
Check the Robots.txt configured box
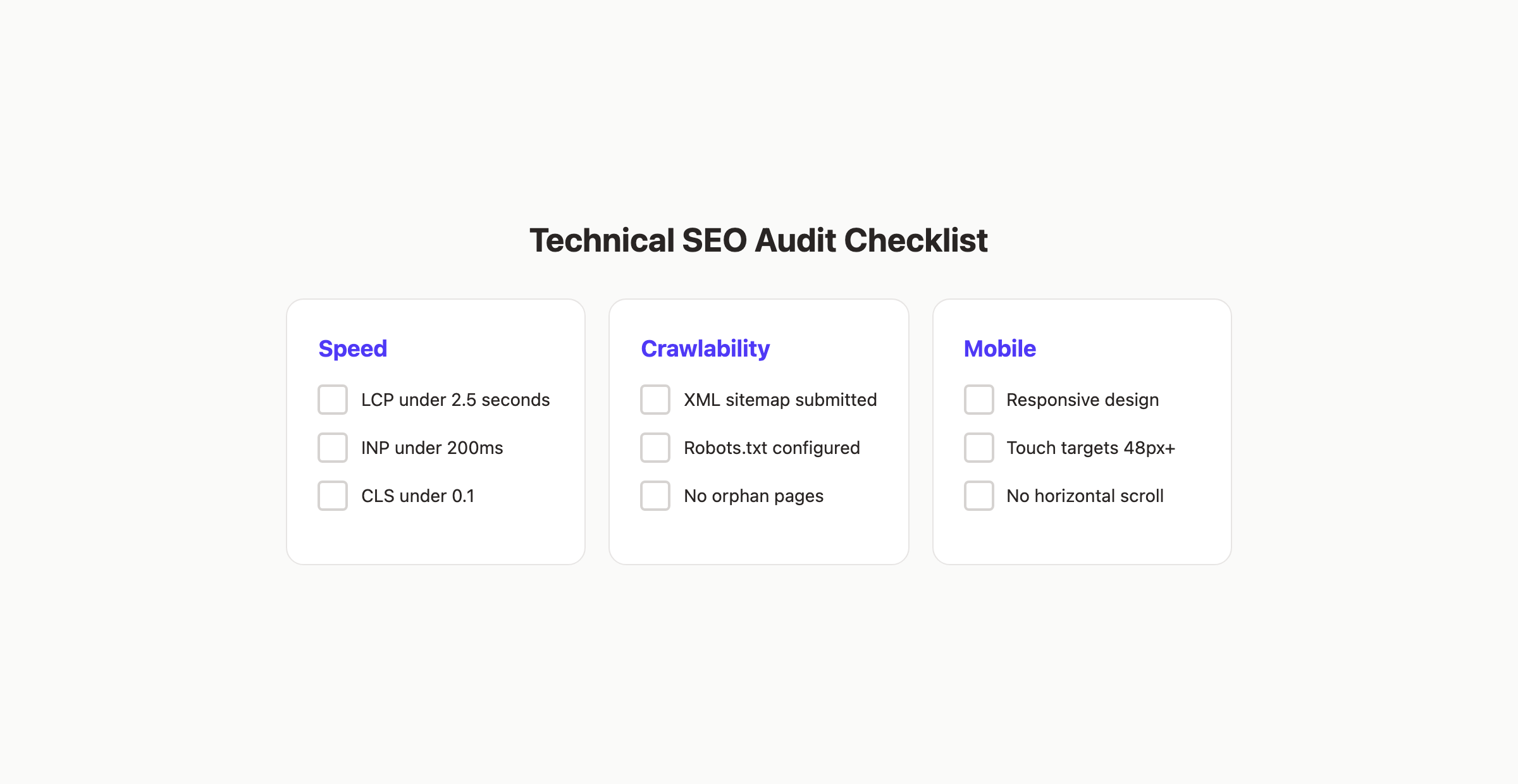[655, 448]
